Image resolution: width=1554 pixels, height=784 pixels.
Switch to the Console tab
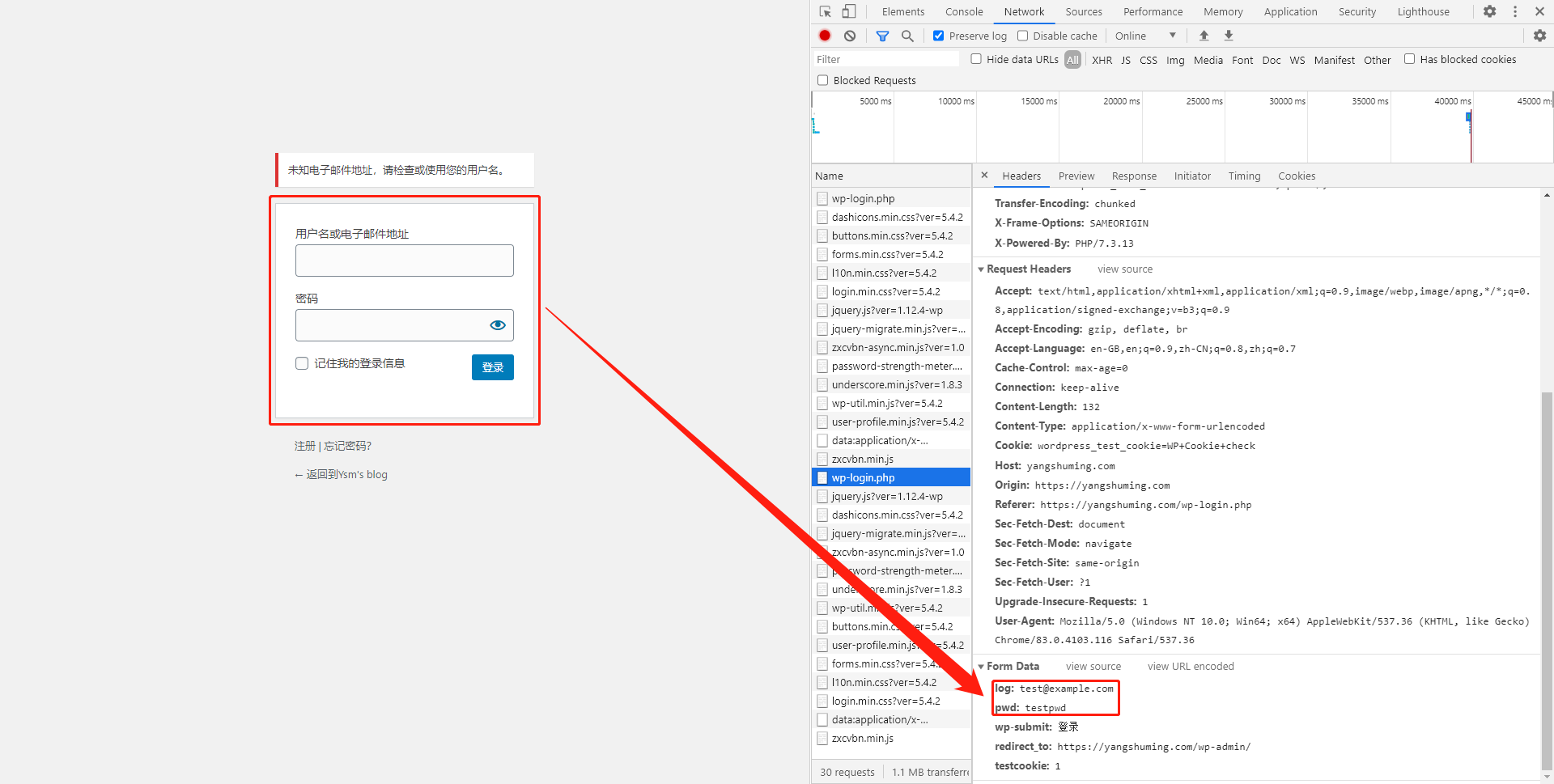point(963,11)
